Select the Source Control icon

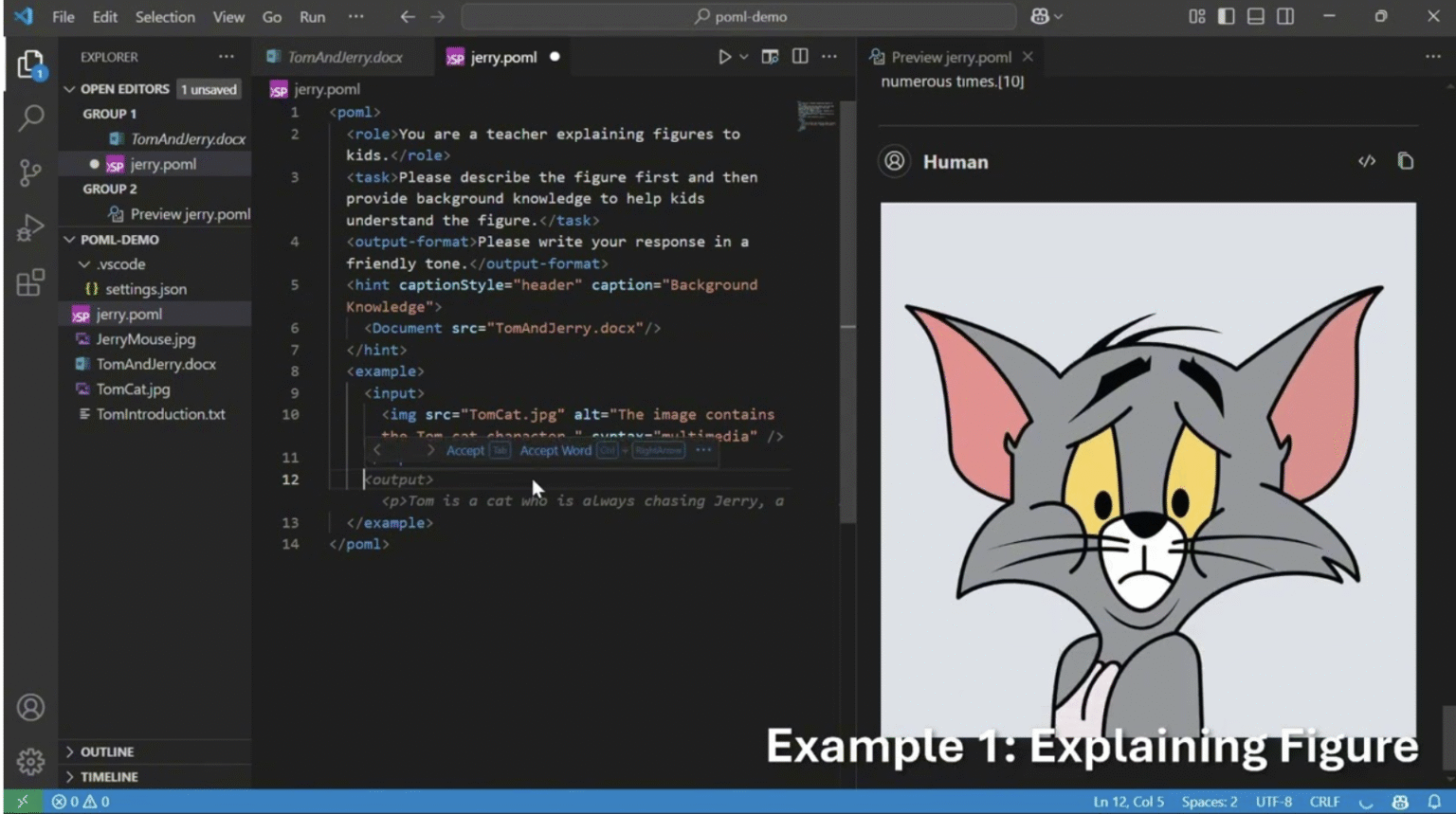[x=31, y=172]
